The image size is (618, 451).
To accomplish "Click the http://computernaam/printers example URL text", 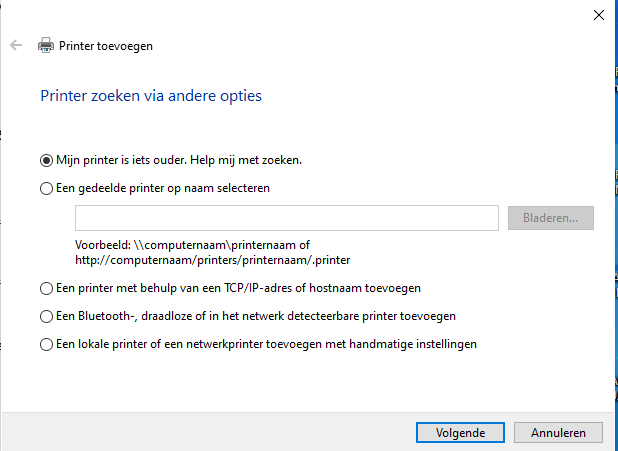I will [x=213, y=260].
